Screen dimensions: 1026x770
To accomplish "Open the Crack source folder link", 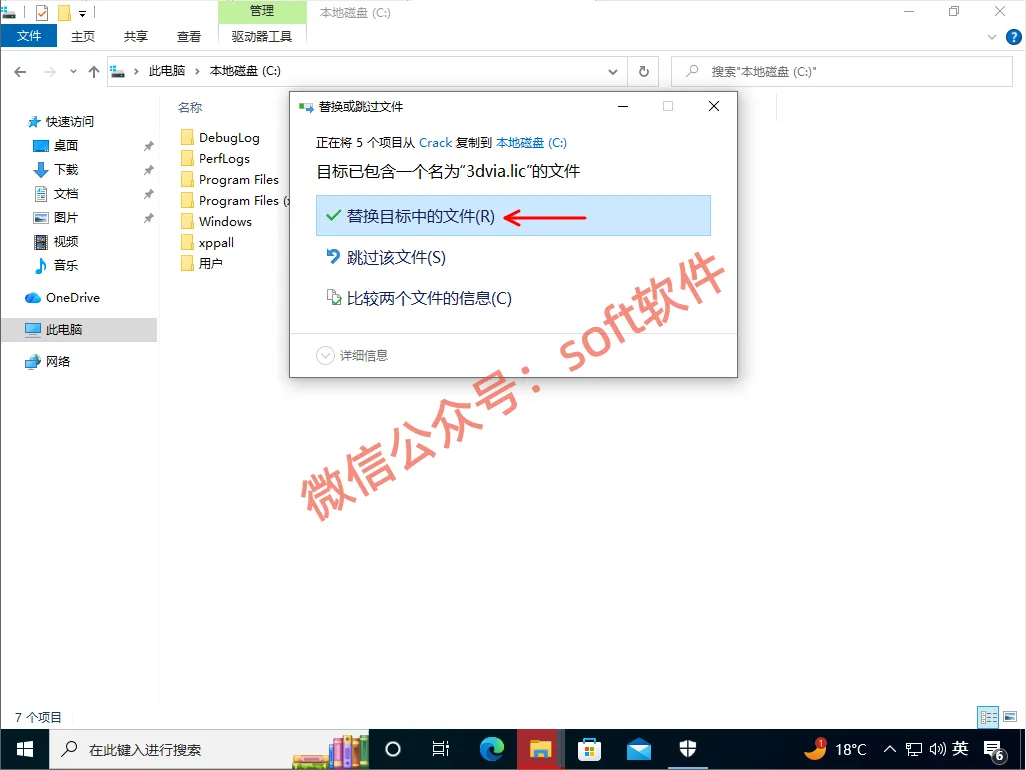I will [x=435, y=143].
